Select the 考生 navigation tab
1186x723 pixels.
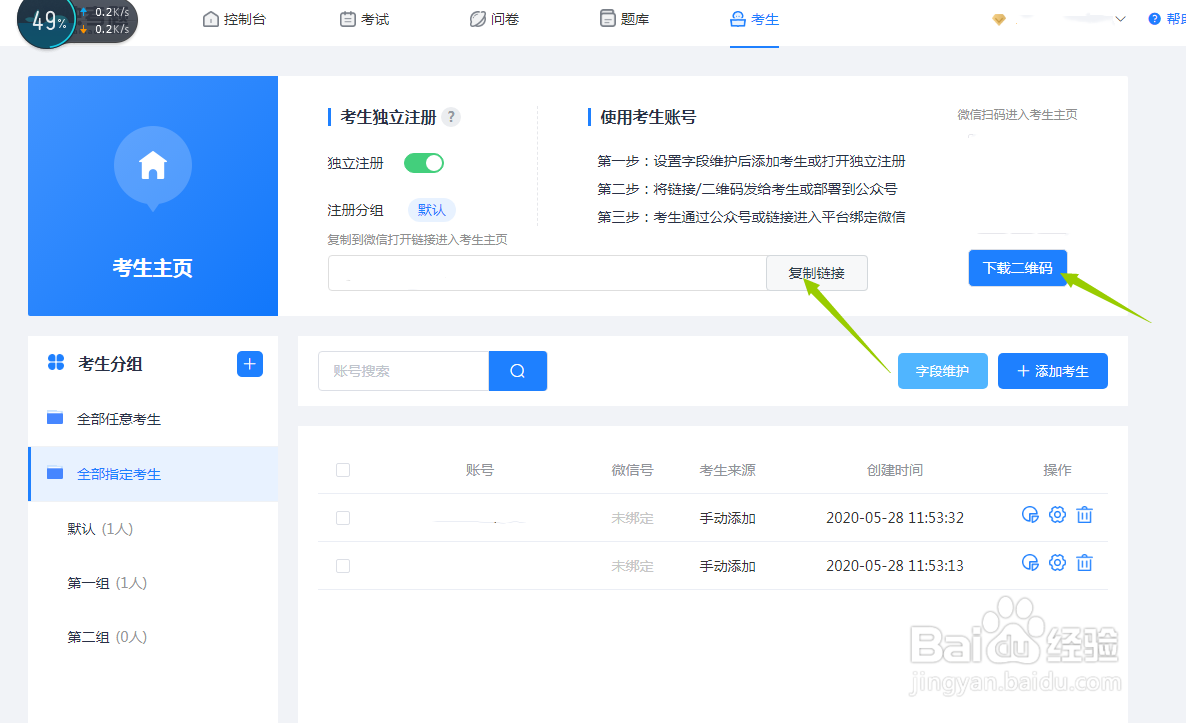click(x=754, y=18)
